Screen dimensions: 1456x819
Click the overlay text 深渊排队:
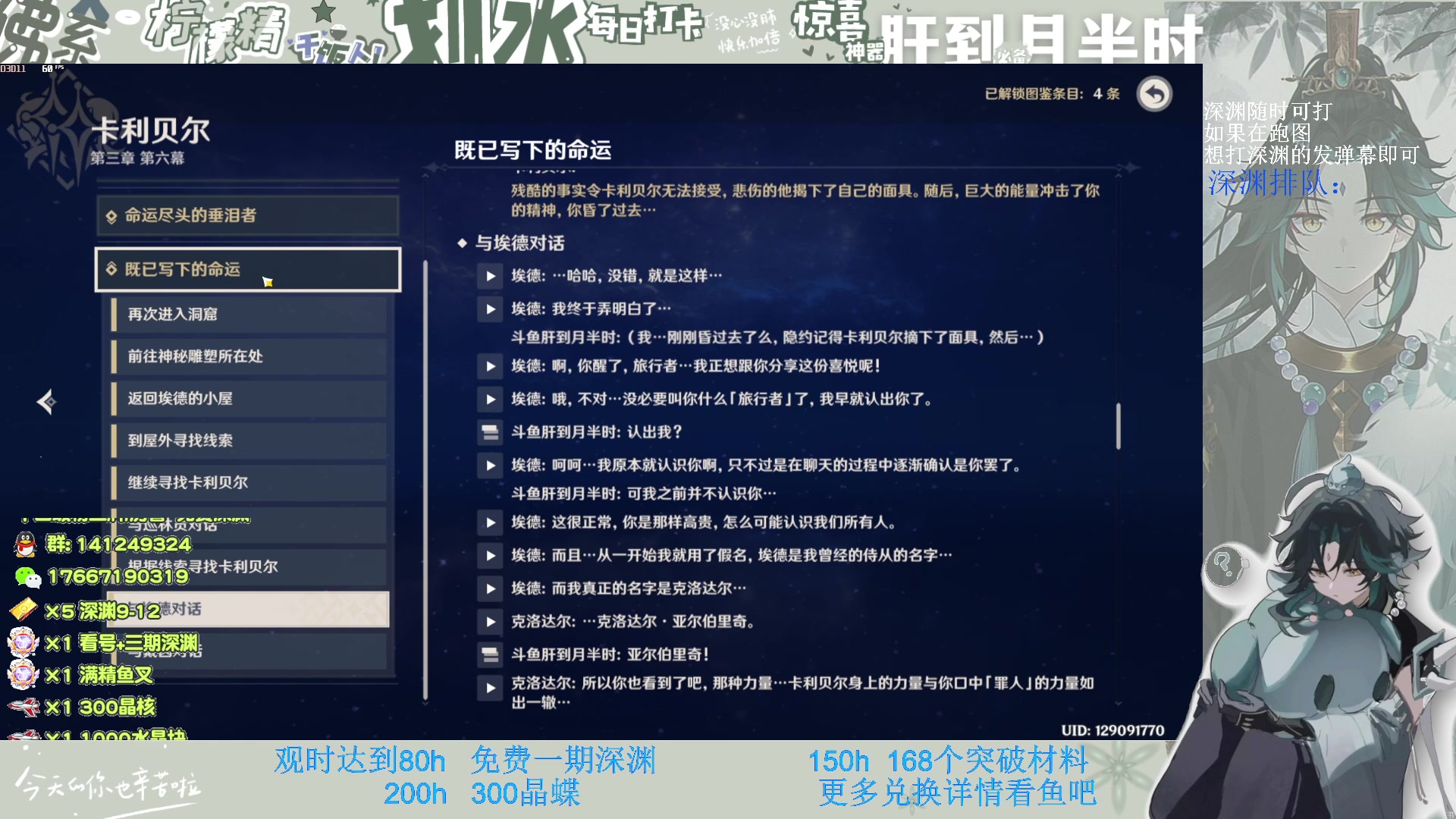coord(1274,184)
